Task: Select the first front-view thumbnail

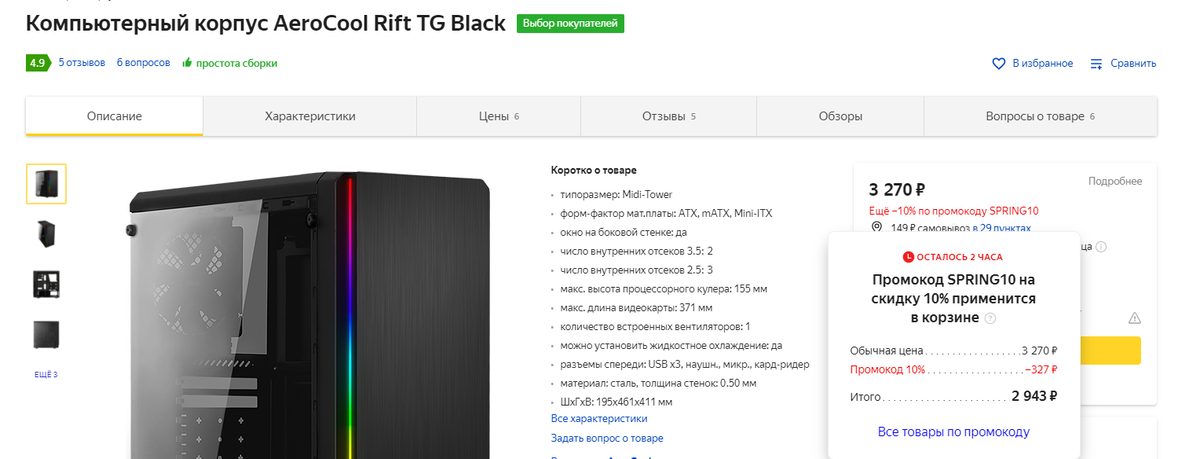Action: point(46,184)
